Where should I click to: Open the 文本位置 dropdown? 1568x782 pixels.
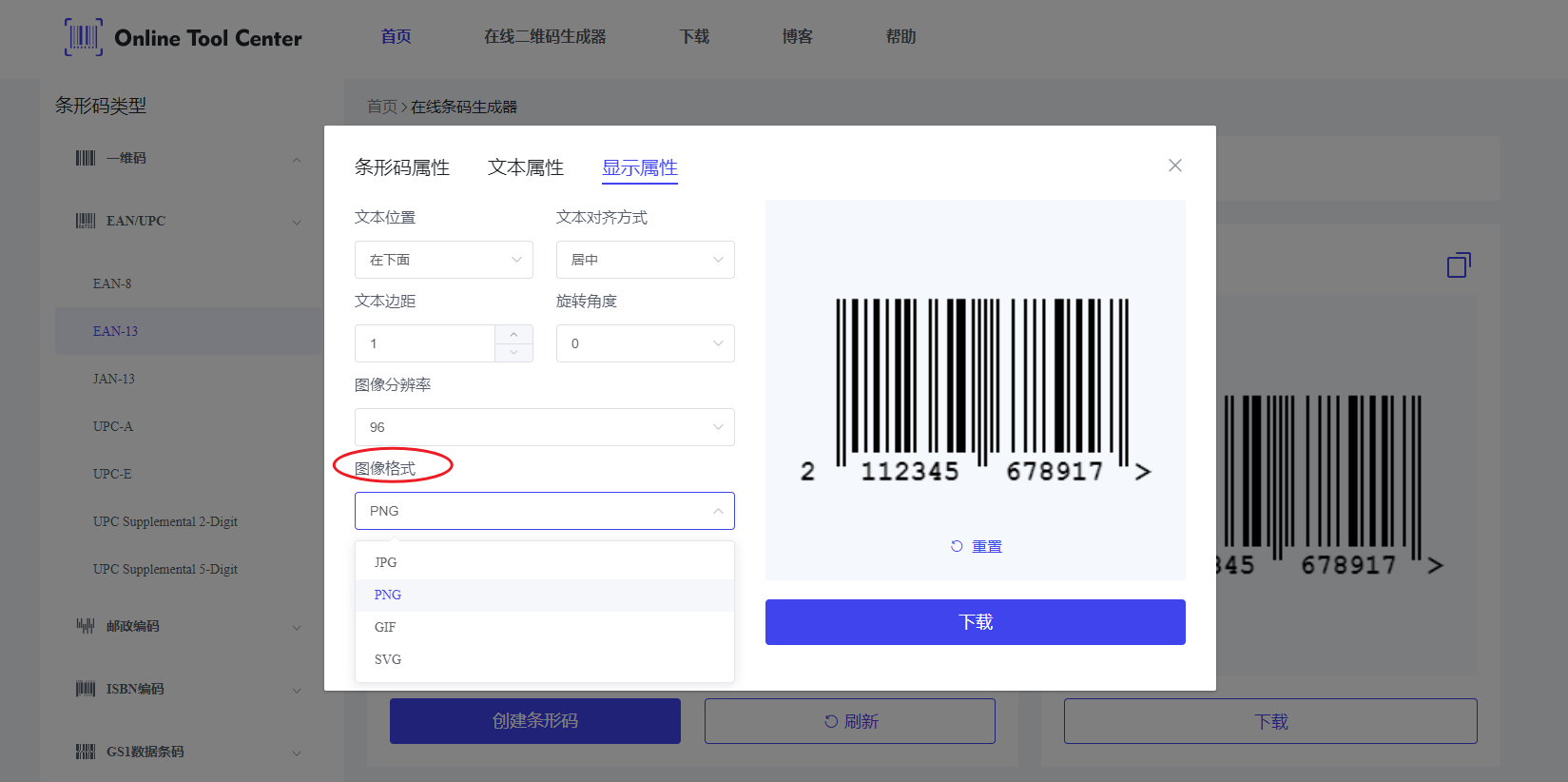click(x=444, y=260)
